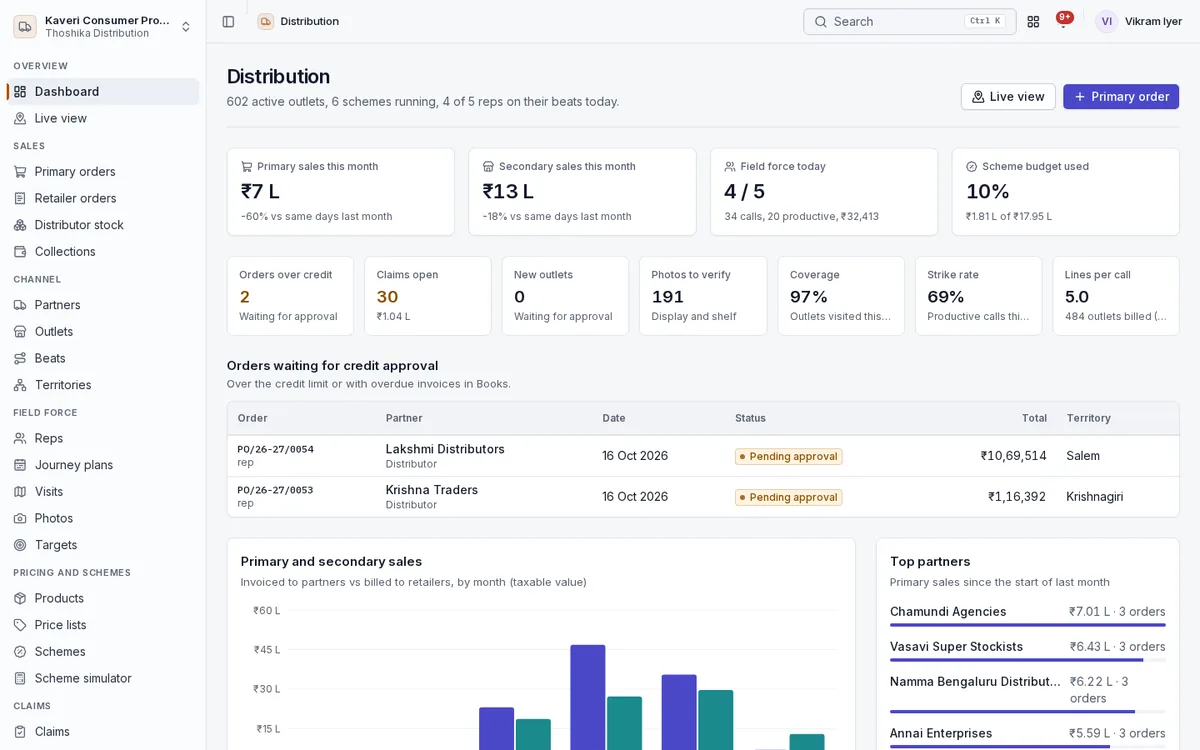The image size is (1200, 750).
Task: Click the Photos sidebar icon
Action: [x=20, y=518]
